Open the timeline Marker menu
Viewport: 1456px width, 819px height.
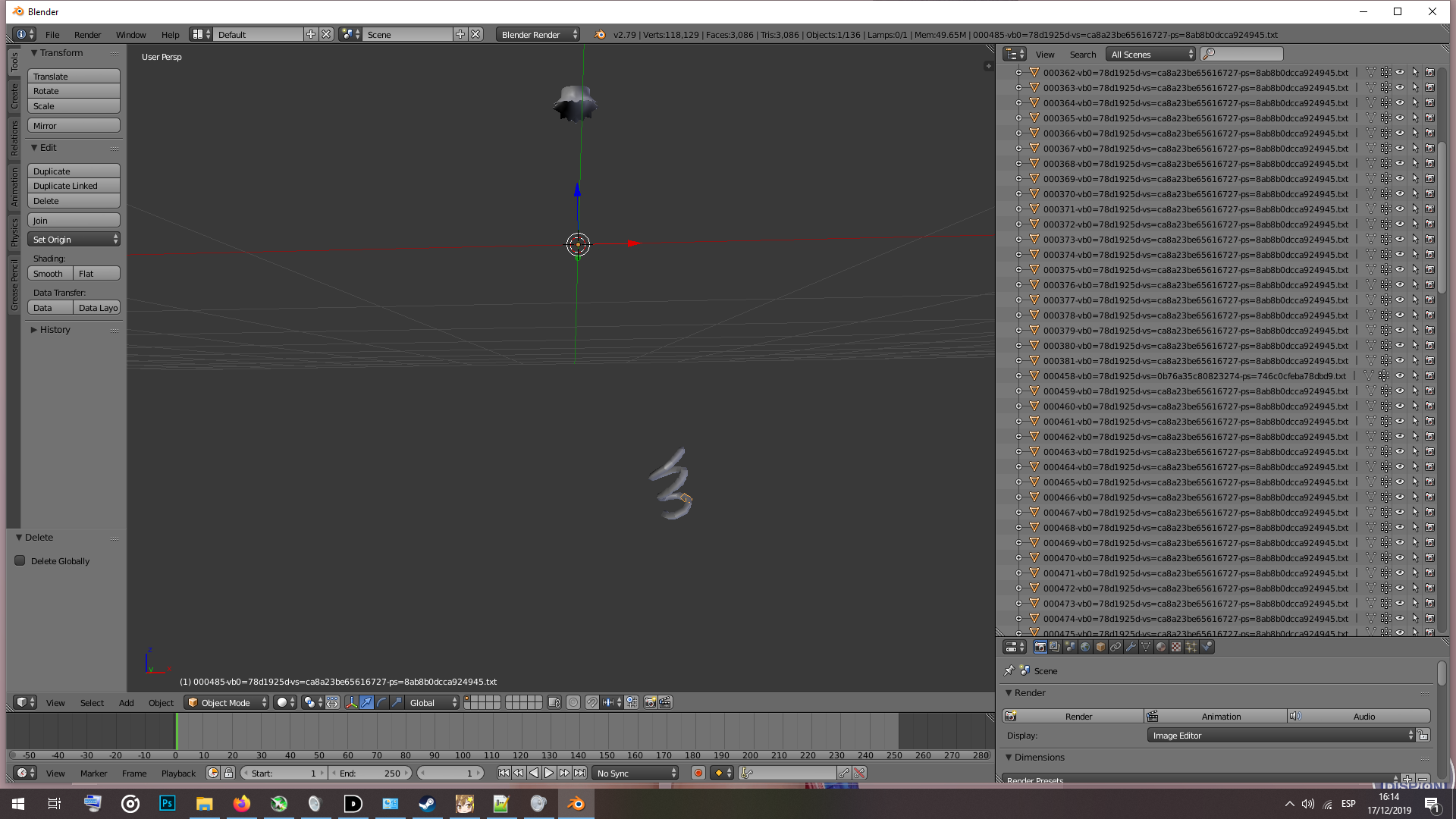click(x=93, y=773)
